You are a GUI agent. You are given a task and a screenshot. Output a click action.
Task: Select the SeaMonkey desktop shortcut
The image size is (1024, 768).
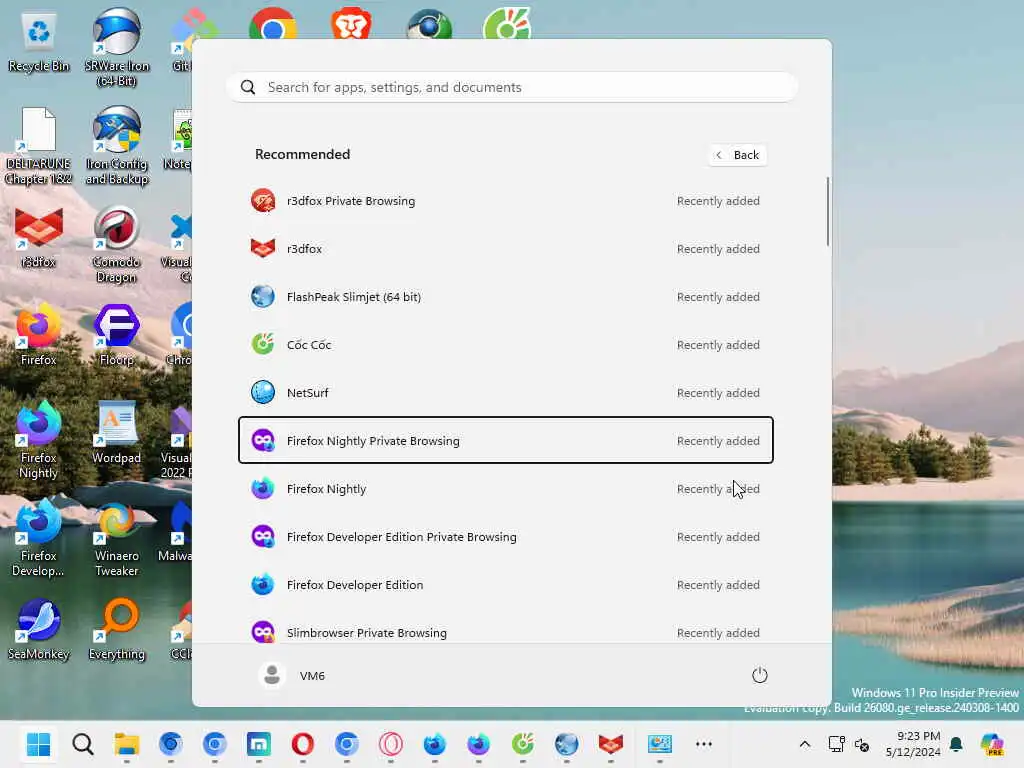pyautogui.click(x=39, y=630)
